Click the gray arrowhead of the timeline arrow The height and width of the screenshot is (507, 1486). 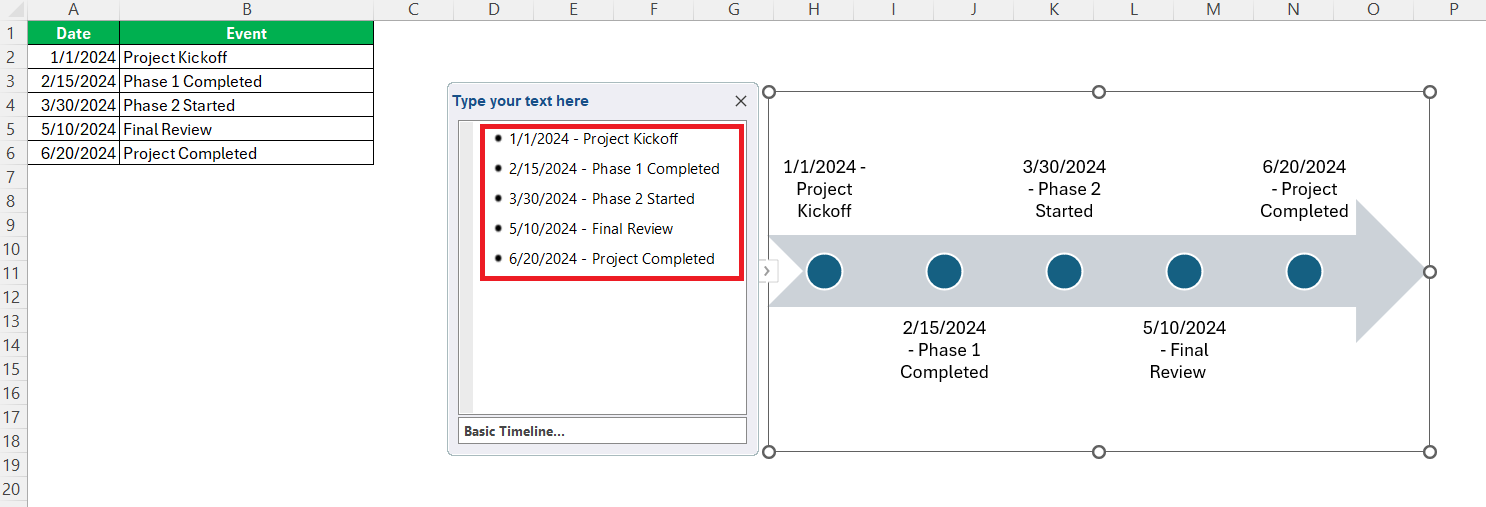tap(1387, 271)
